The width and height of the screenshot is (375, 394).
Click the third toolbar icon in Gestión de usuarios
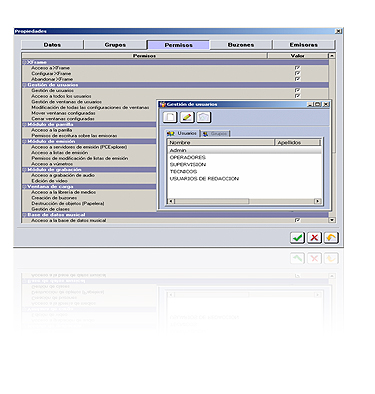[x=204, y=117]
